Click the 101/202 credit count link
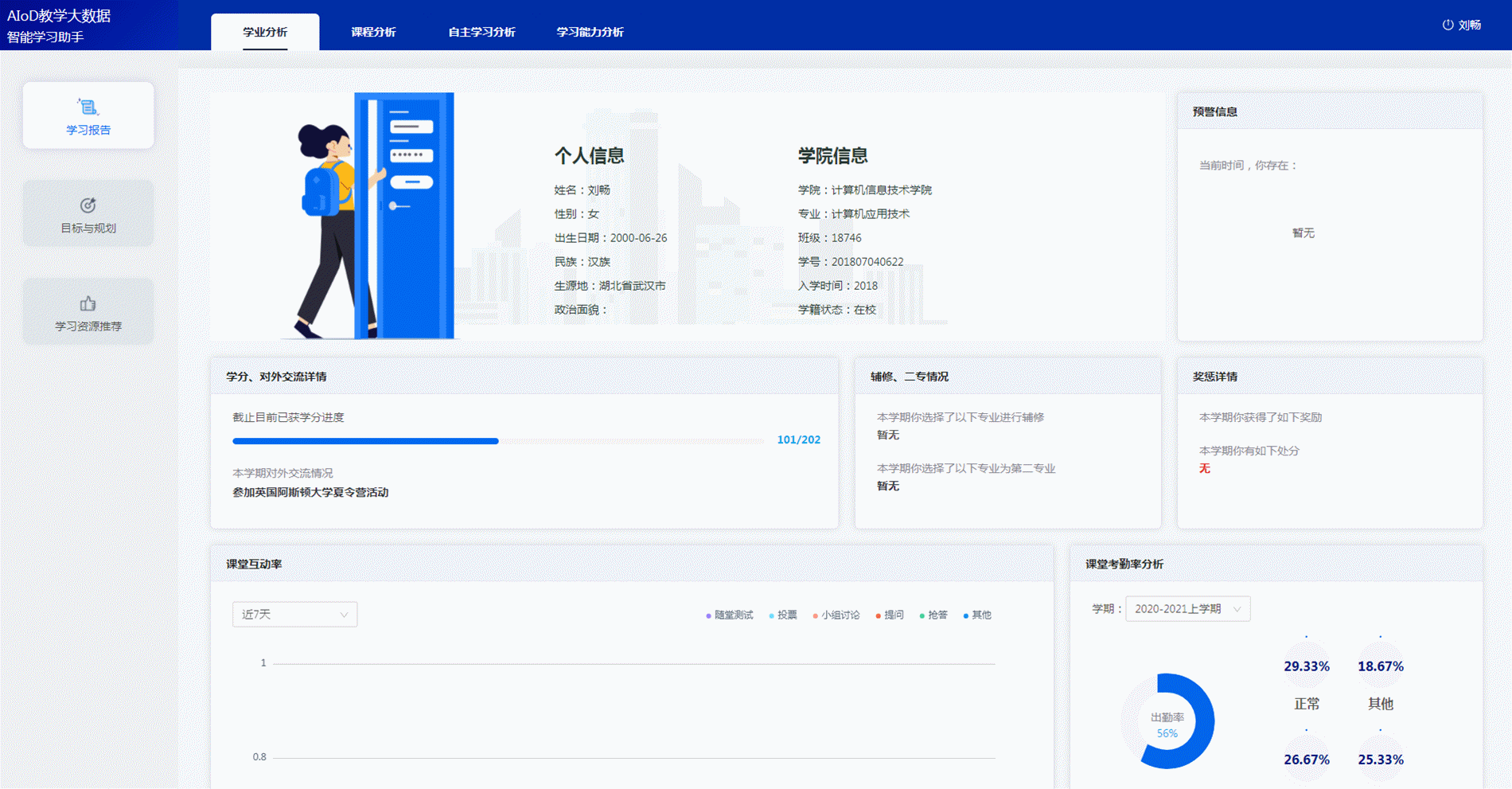The height and width of the screenshot is (789, 1512). [x=798, y=440]
